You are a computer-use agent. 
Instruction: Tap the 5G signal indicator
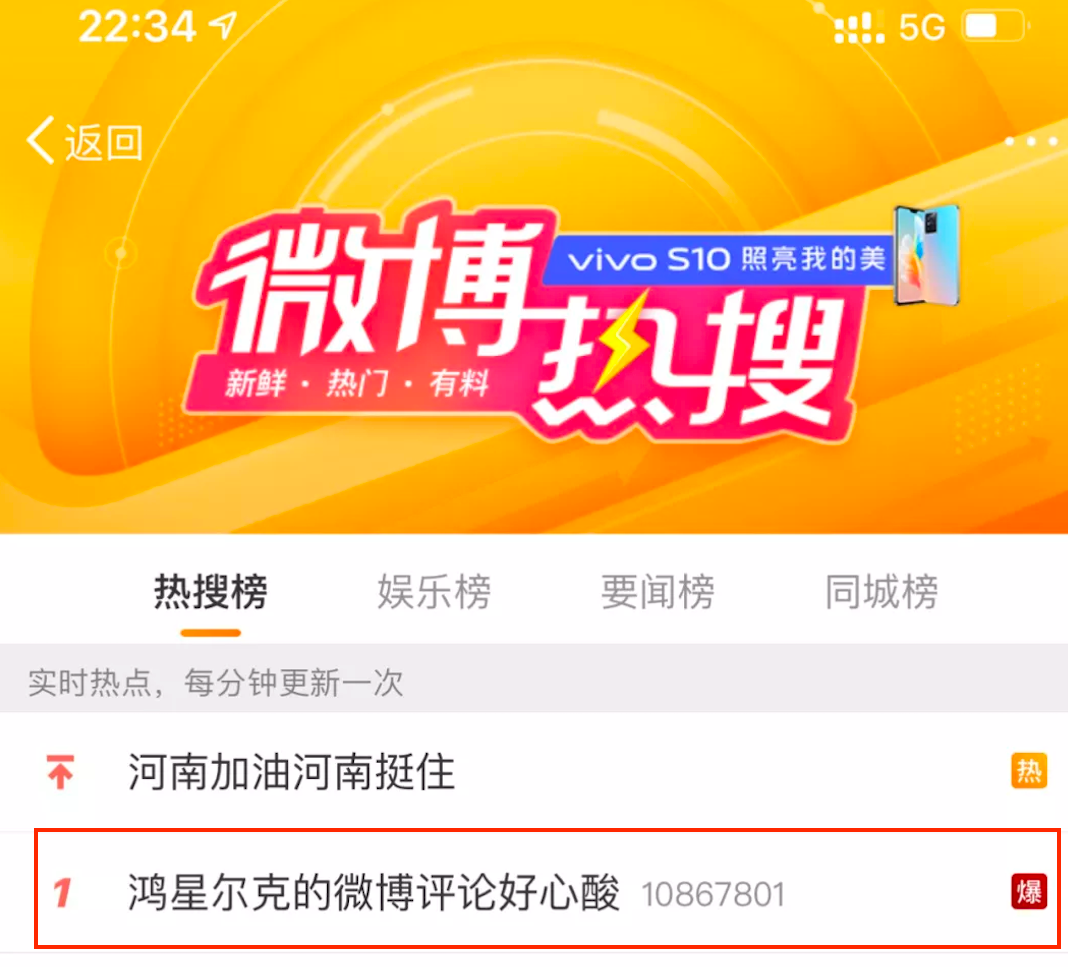tap(922, 28)
